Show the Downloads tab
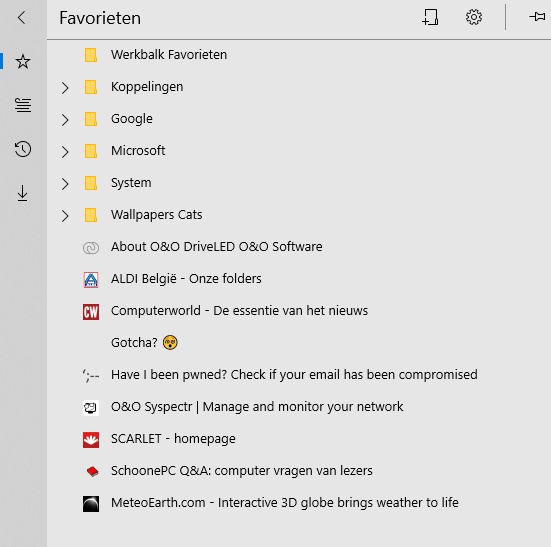Viewport: 551px width, 547px height. click(22, 193)
